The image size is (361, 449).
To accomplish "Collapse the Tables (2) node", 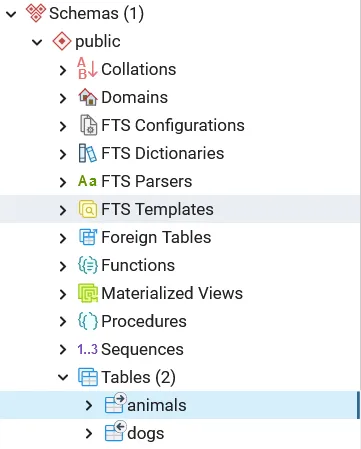I will pos(63,377).
